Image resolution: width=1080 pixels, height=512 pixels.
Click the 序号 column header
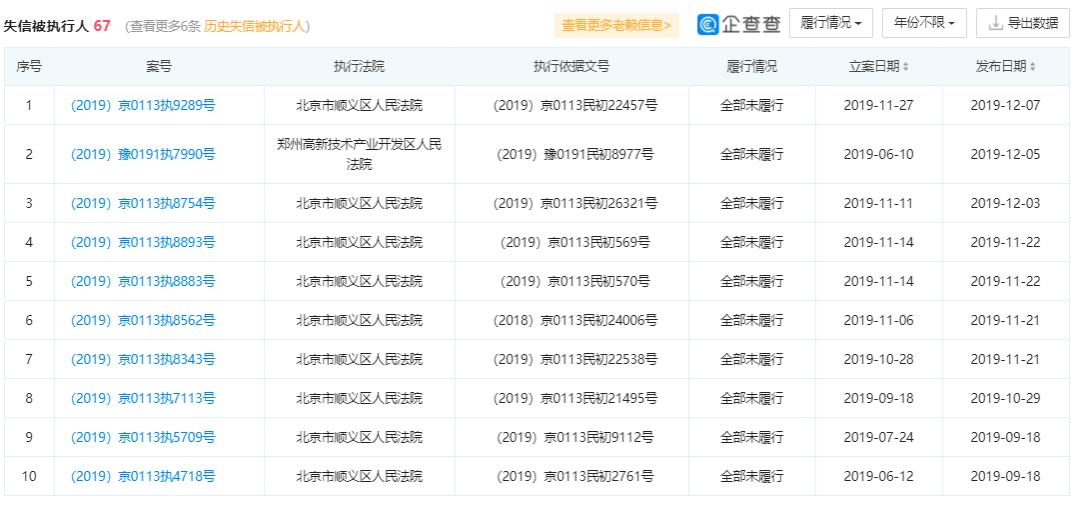[29, 67]
